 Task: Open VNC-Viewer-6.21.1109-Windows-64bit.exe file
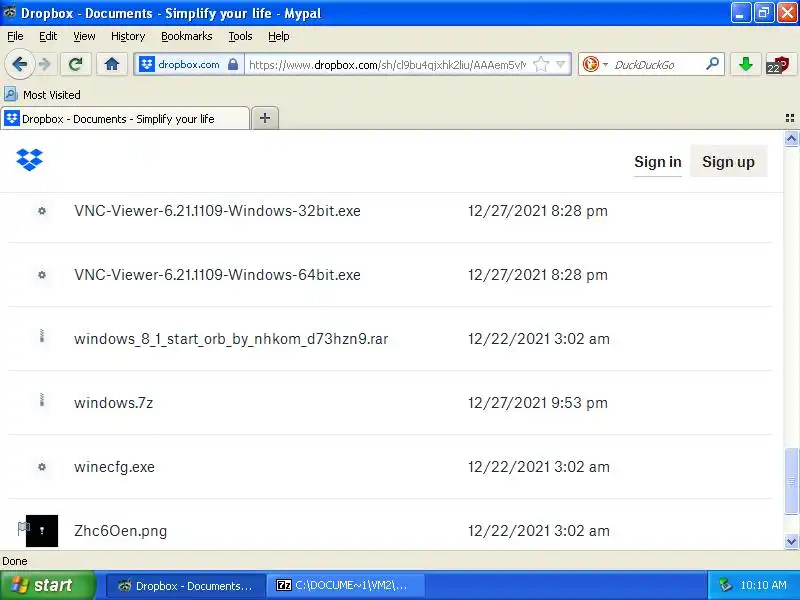click(217, 274)
